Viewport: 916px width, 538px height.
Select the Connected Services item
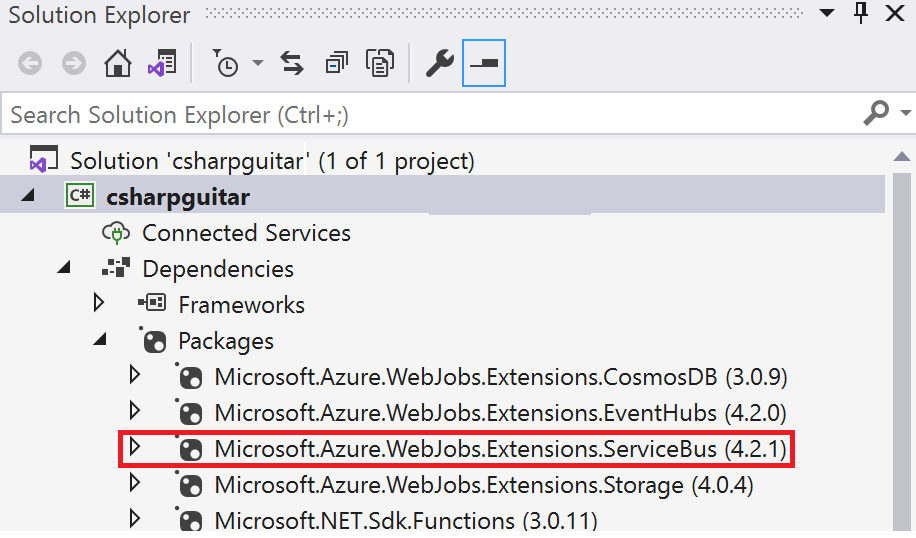click(x=246, y=233)
